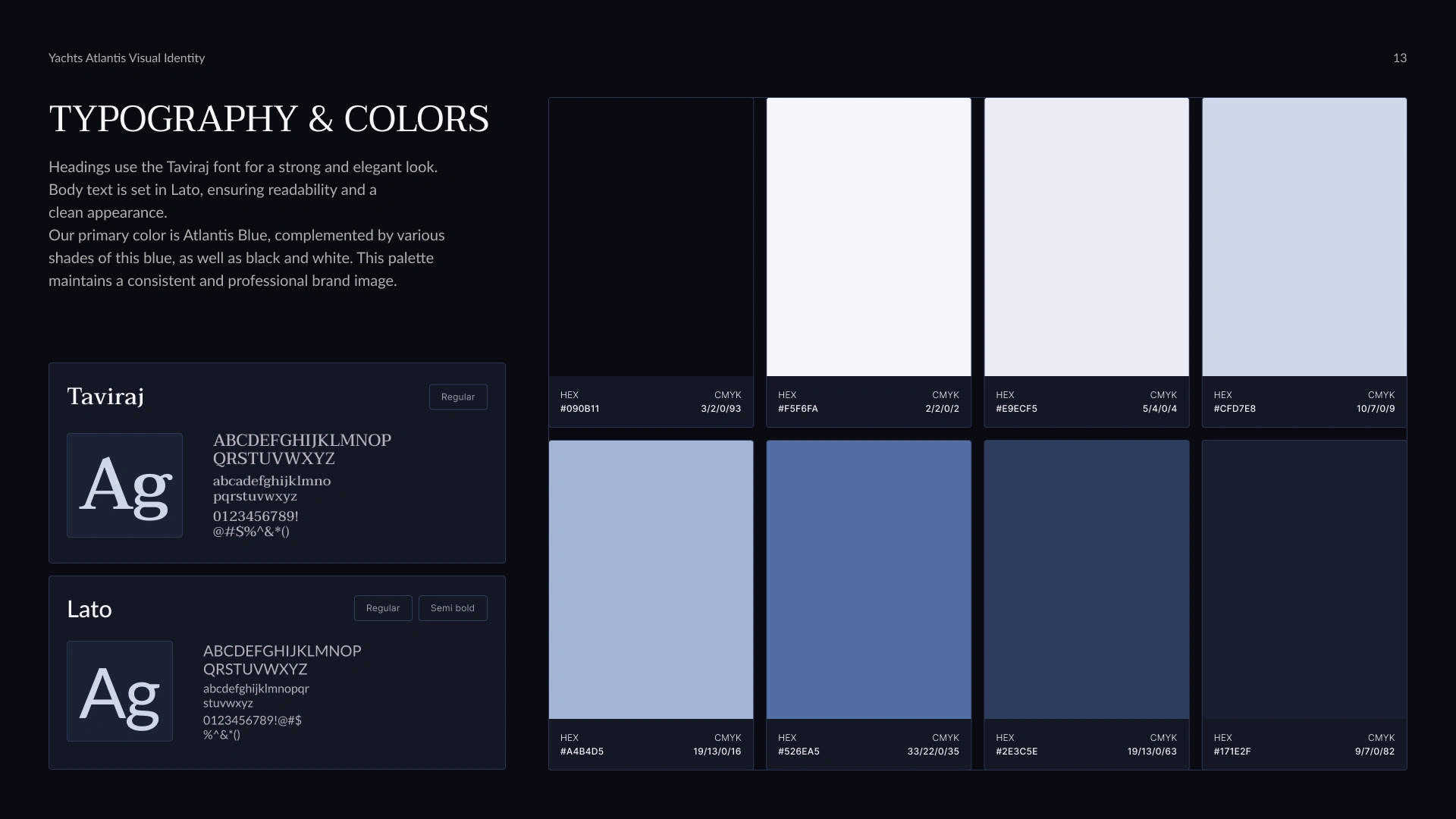The image size is (1456, 819).
Task: Select the #171E2F navy color swatch
Action: (x=1304, y=579)
